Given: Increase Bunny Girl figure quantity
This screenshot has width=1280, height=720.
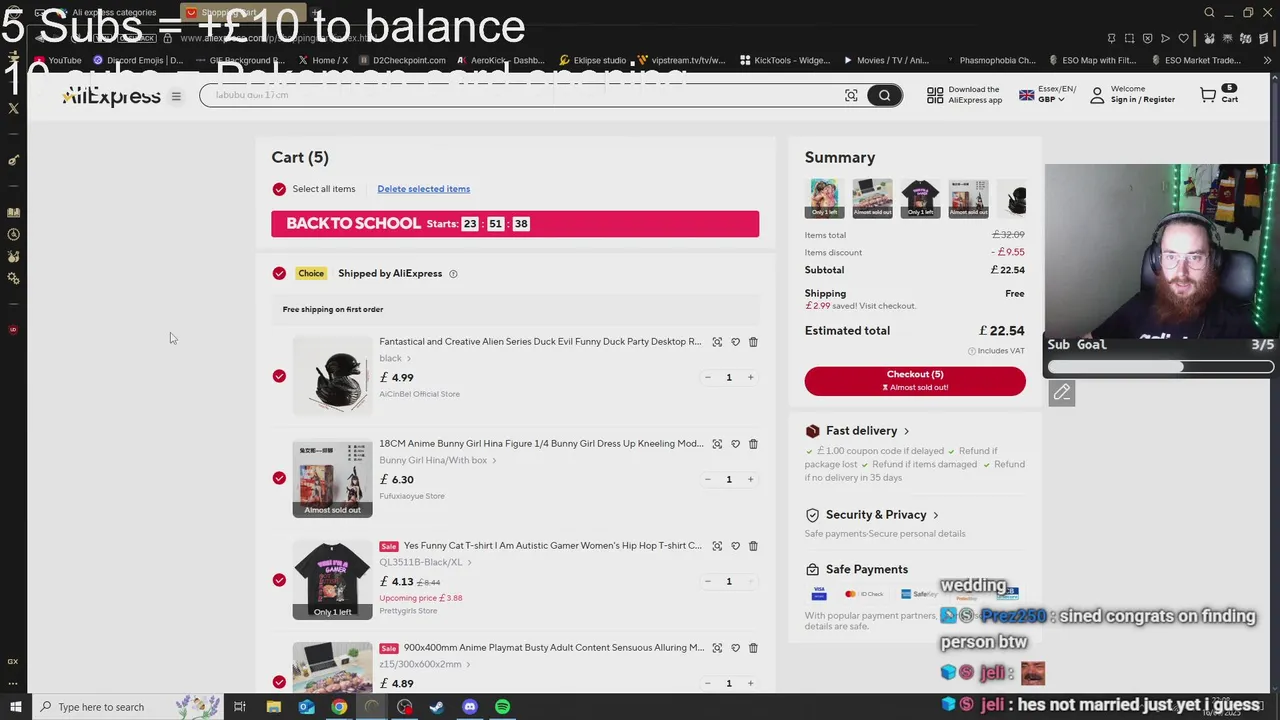Looking at the screenshot, I should click(750, 480).
